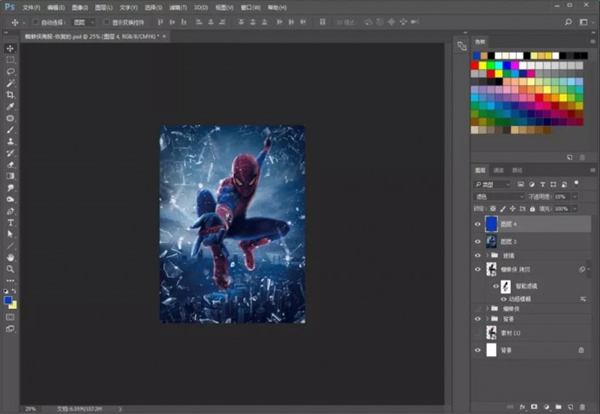The width and height of the screenshot is (600, 414).
Task: Open the layer blend mode dropdown
Action: (x=500, y=197)
